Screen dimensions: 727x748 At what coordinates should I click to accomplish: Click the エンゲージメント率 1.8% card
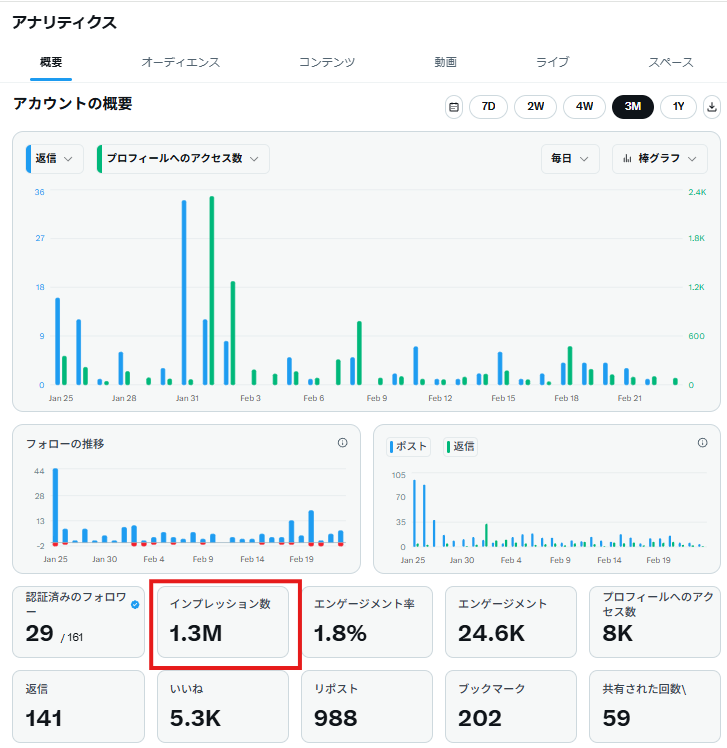tap(367, 622)
